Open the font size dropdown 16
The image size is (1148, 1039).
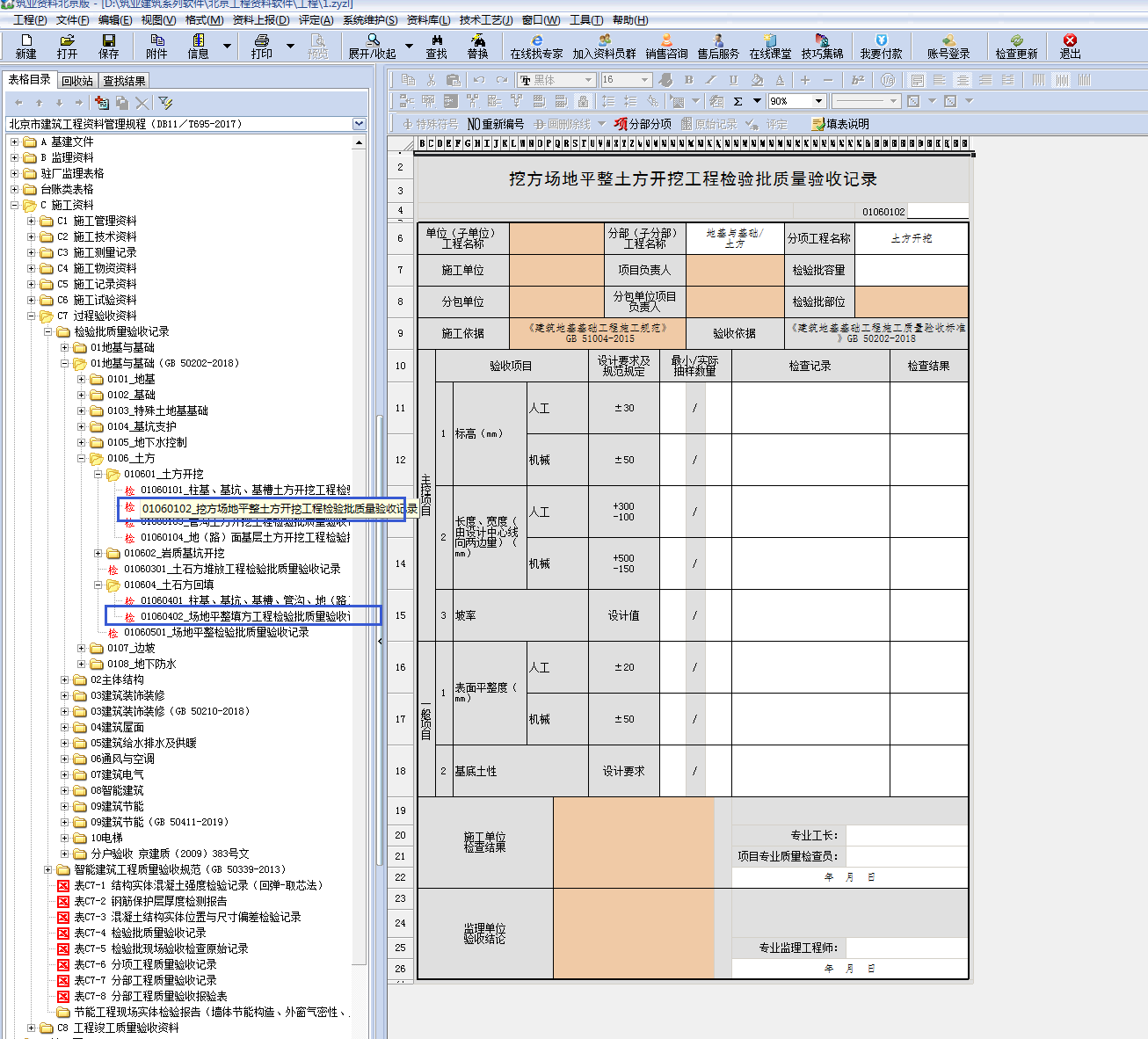pos(644,80)
